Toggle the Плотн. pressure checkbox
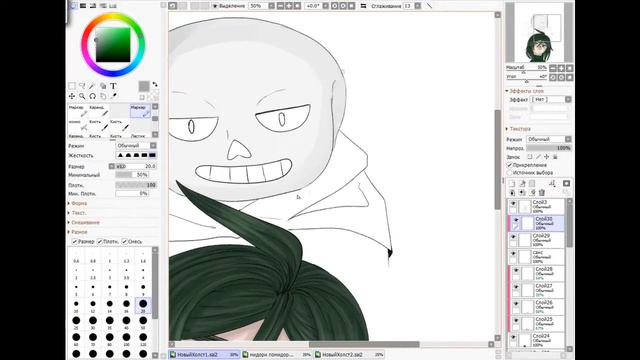Image resolution: width=640 pixels, height=360 pixels. click(100, 242)
